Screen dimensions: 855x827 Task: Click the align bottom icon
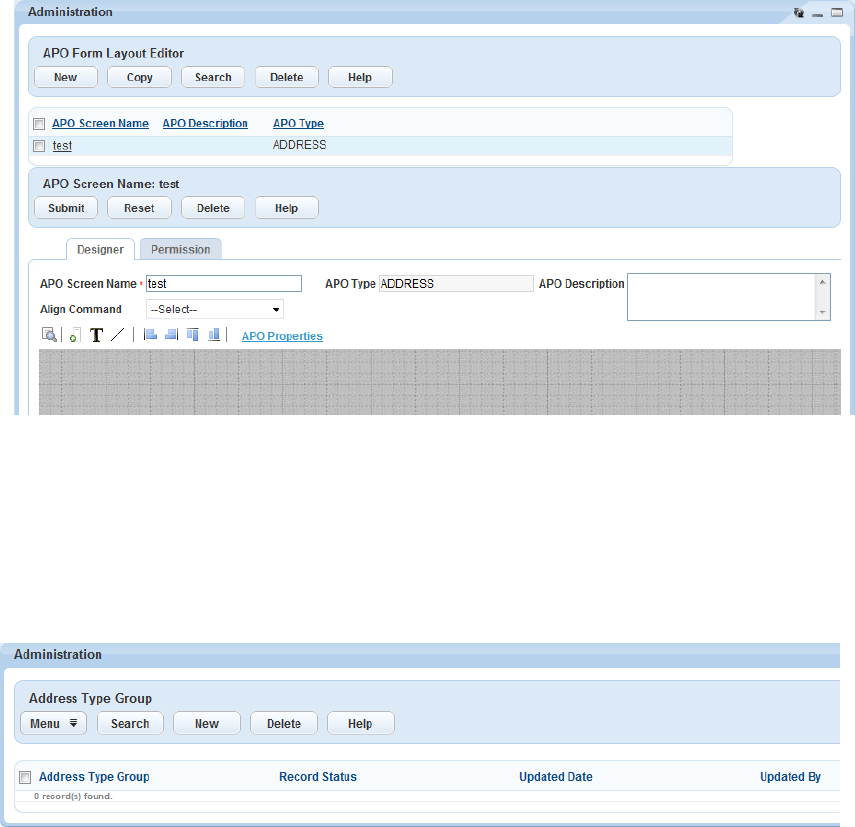214,335
